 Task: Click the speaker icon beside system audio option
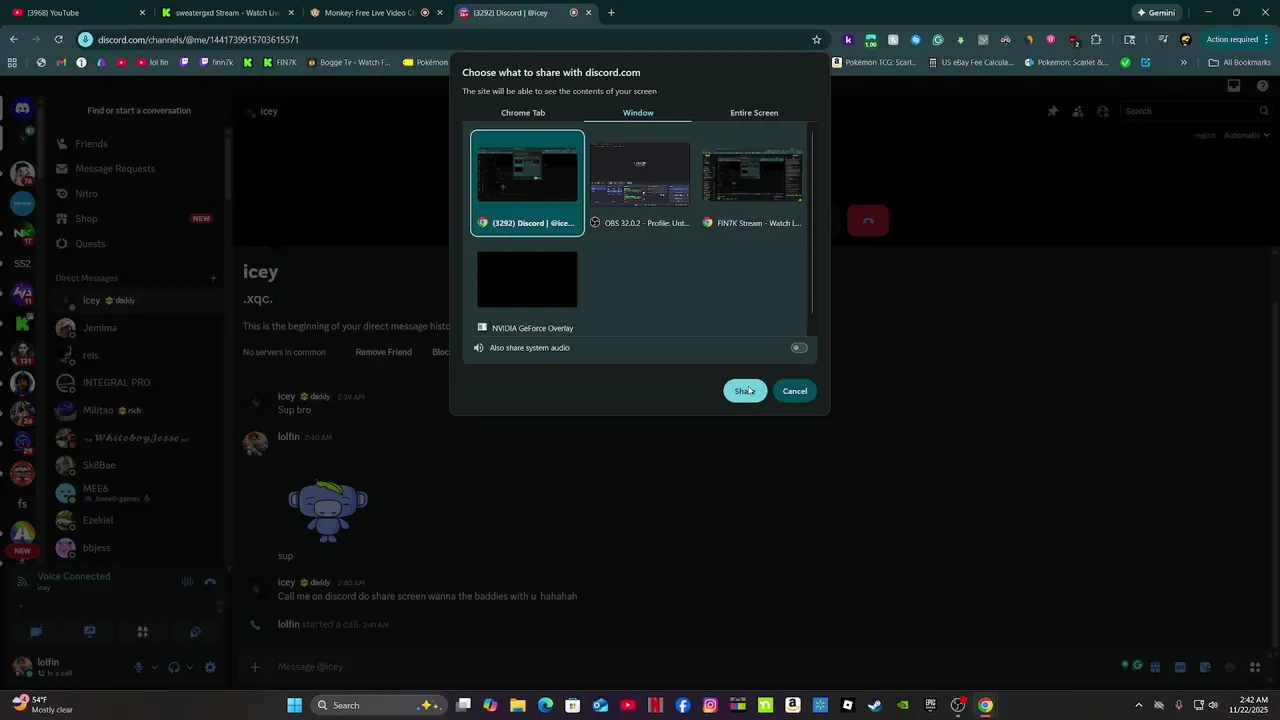(x=478, y=348)
